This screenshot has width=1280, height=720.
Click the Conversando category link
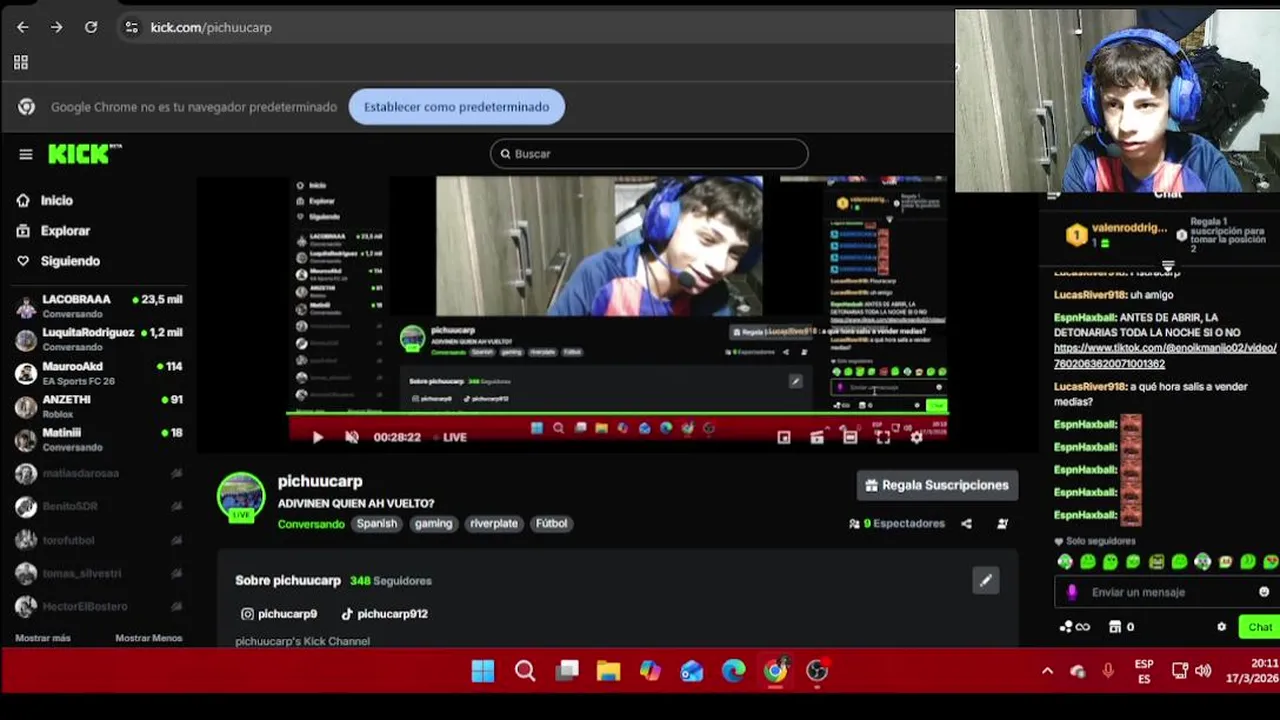coord(311,524)
